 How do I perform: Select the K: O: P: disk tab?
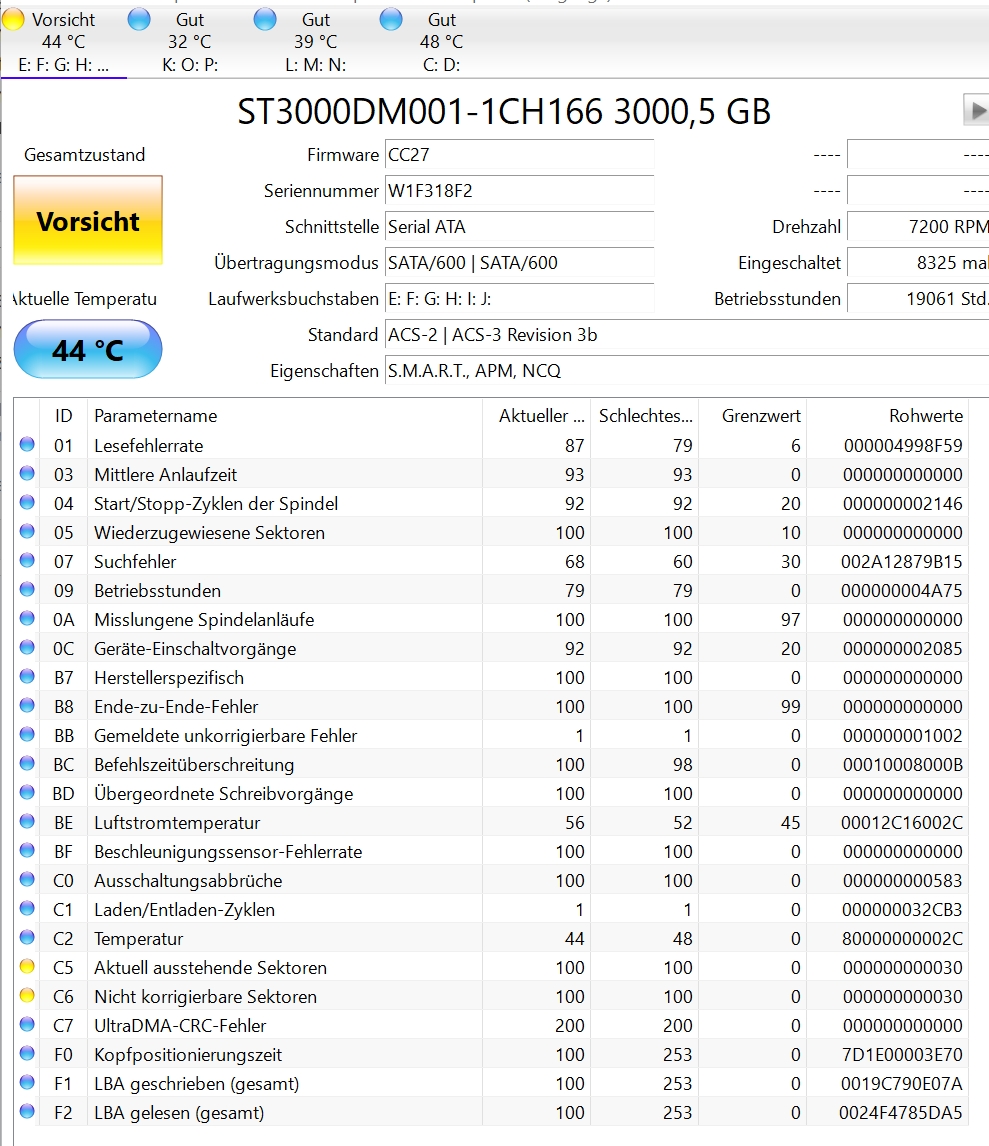click(x=190, y=42)
